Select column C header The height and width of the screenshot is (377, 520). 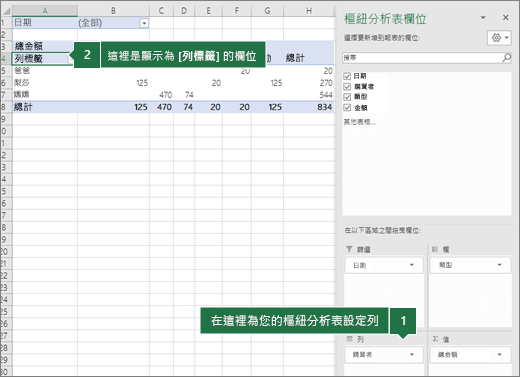161,11
